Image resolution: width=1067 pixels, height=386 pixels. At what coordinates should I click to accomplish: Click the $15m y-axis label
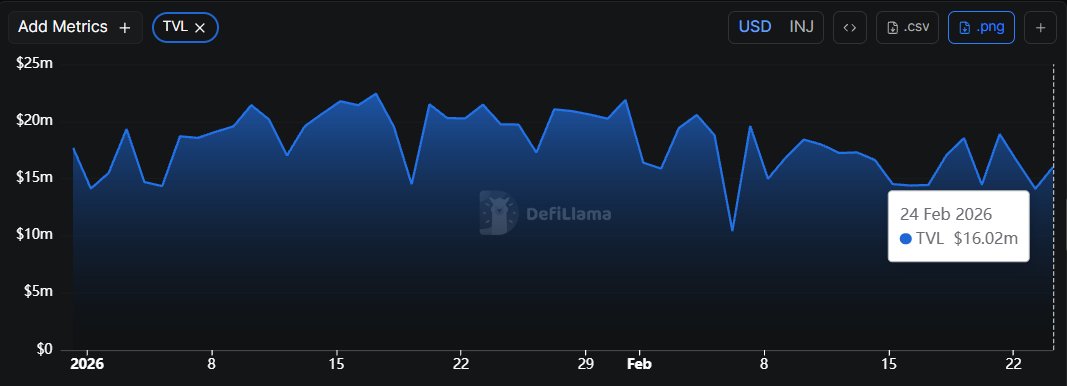pyautogui.click(x=34, y=178)
